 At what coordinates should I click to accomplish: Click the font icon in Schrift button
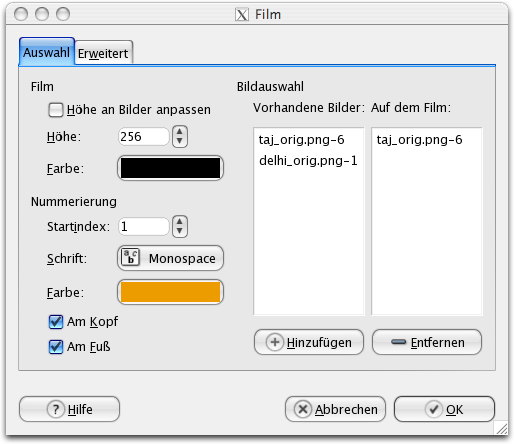tap(131, 257)
